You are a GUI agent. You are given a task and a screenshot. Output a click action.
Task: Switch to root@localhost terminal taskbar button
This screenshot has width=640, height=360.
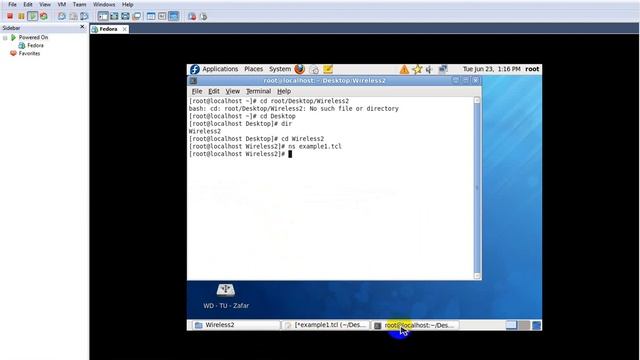click(416, 325)
